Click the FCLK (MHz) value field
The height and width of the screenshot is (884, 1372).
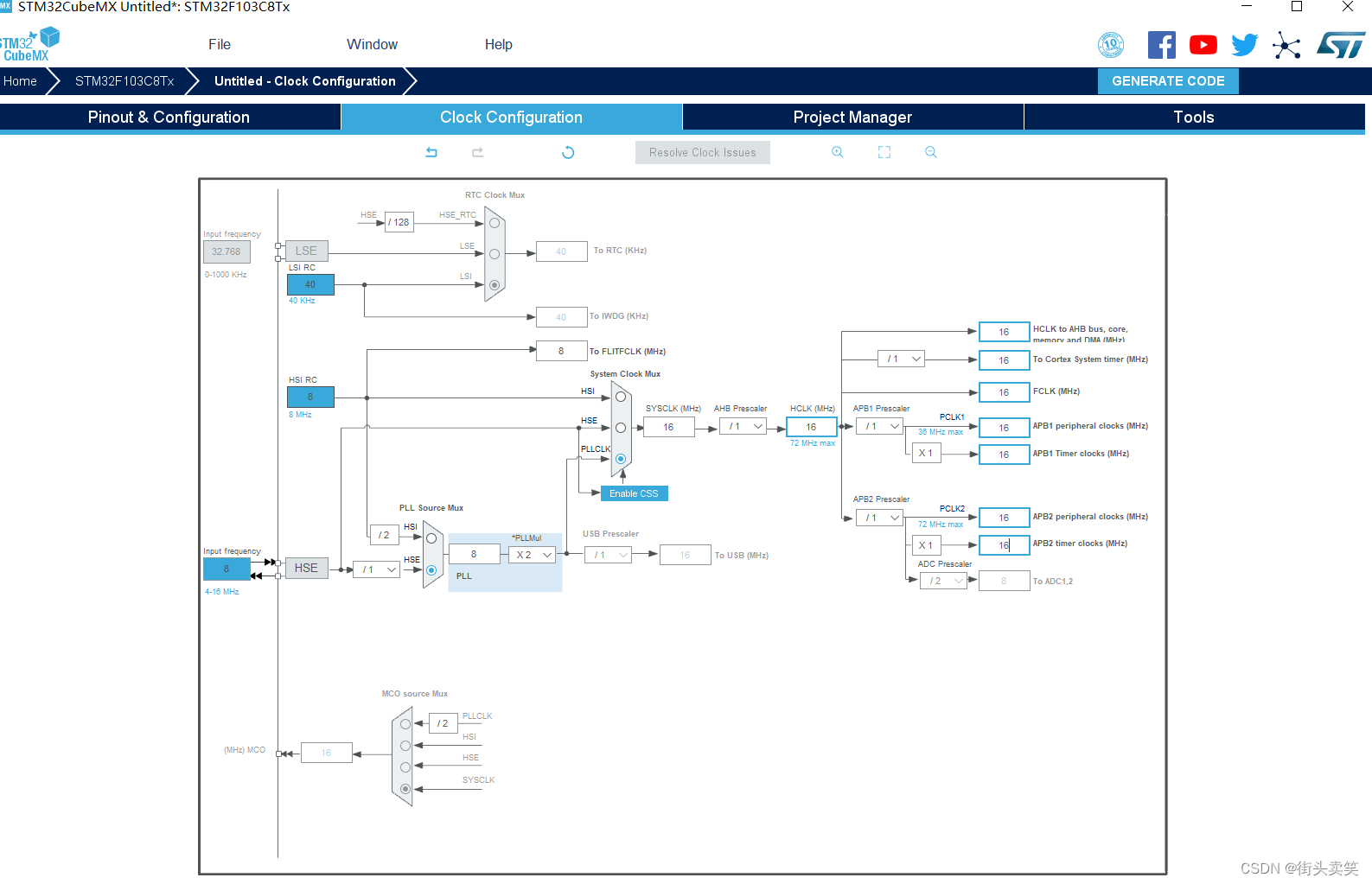1004,392
